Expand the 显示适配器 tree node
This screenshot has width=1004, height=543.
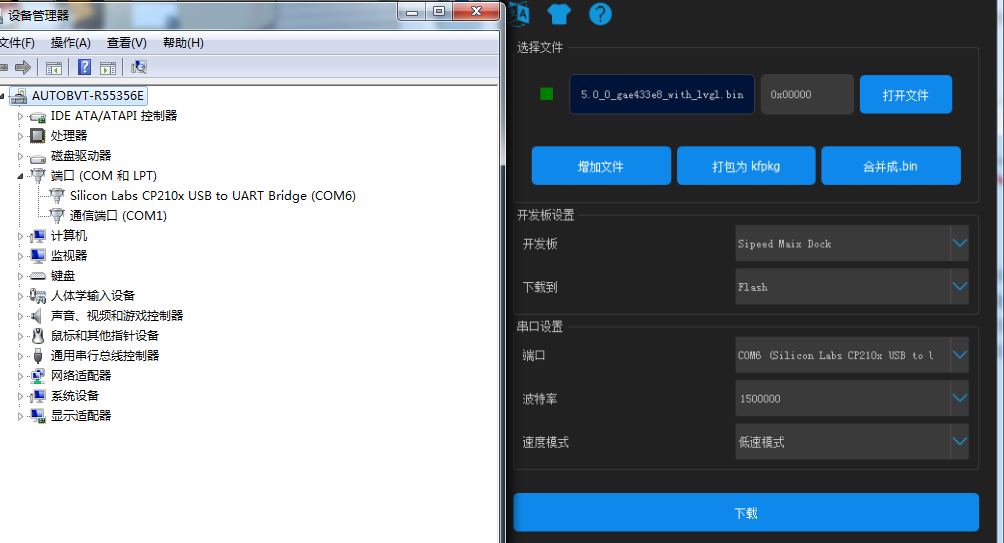[20, 416]
